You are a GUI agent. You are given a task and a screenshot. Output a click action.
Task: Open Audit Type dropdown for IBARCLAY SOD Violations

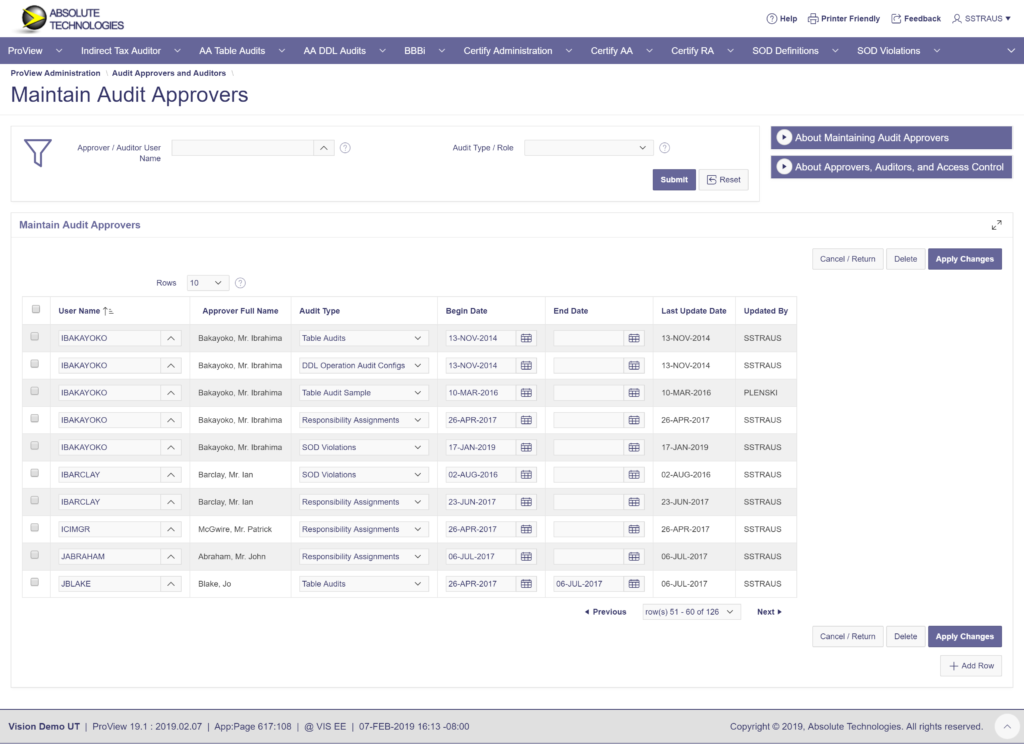pos(362,475)
